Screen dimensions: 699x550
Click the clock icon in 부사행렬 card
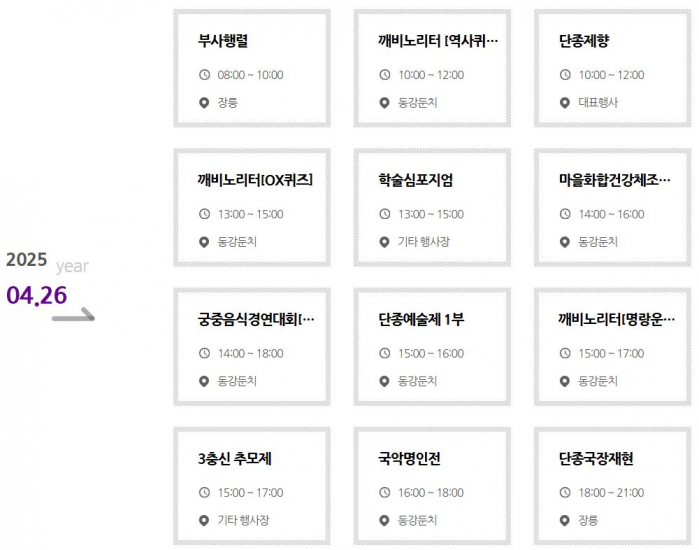click(x=205, y=75)
